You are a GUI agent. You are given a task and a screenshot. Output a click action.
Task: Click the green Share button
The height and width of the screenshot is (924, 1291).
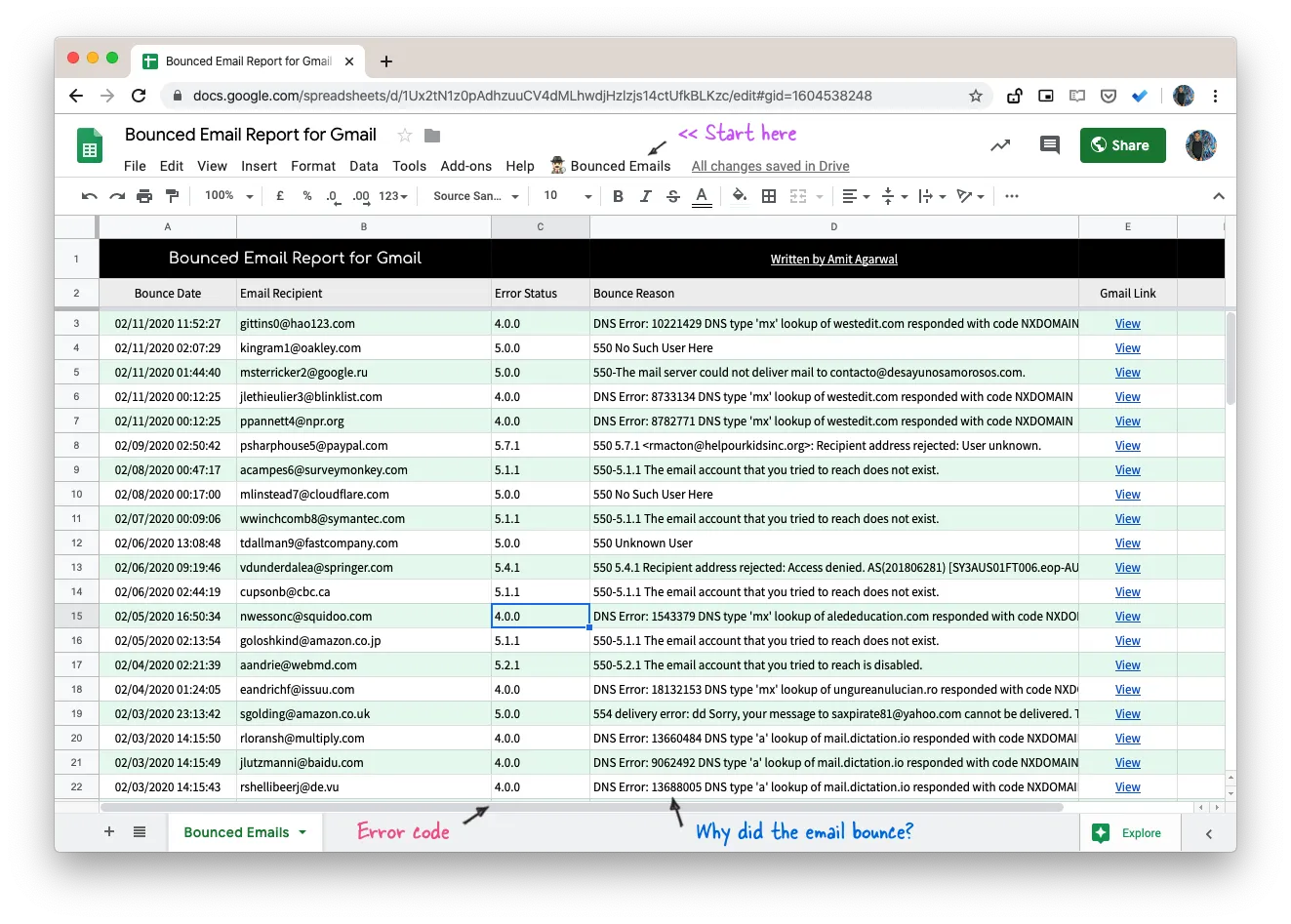point(1122,144)
